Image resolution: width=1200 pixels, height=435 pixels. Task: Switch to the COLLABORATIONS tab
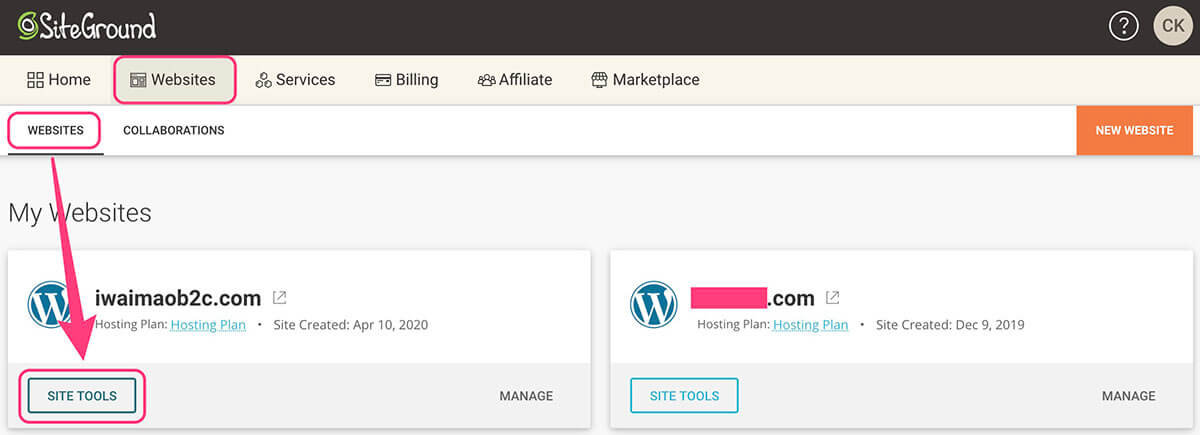[x=173, y=130]
